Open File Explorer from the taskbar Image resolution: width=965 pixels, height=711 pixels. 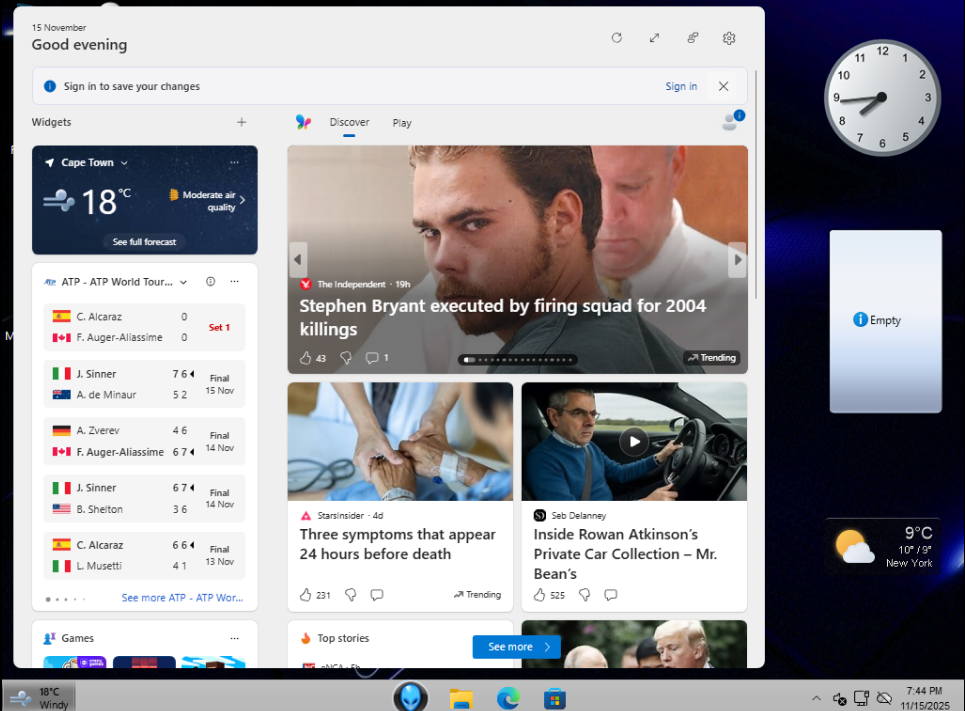click(460, 699)
